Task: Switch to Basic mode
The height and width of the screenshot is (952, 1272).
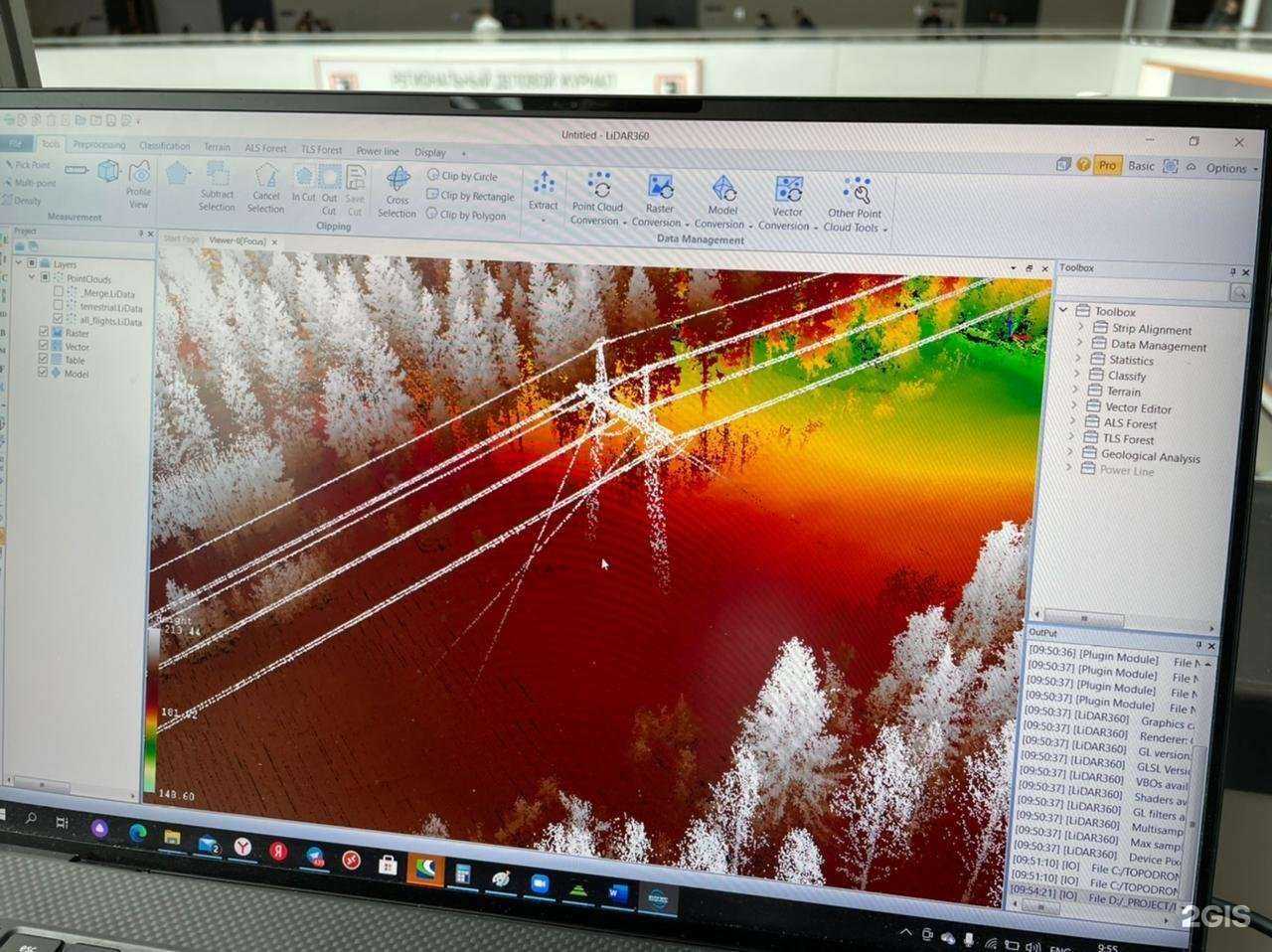Action: (1141, 166)
